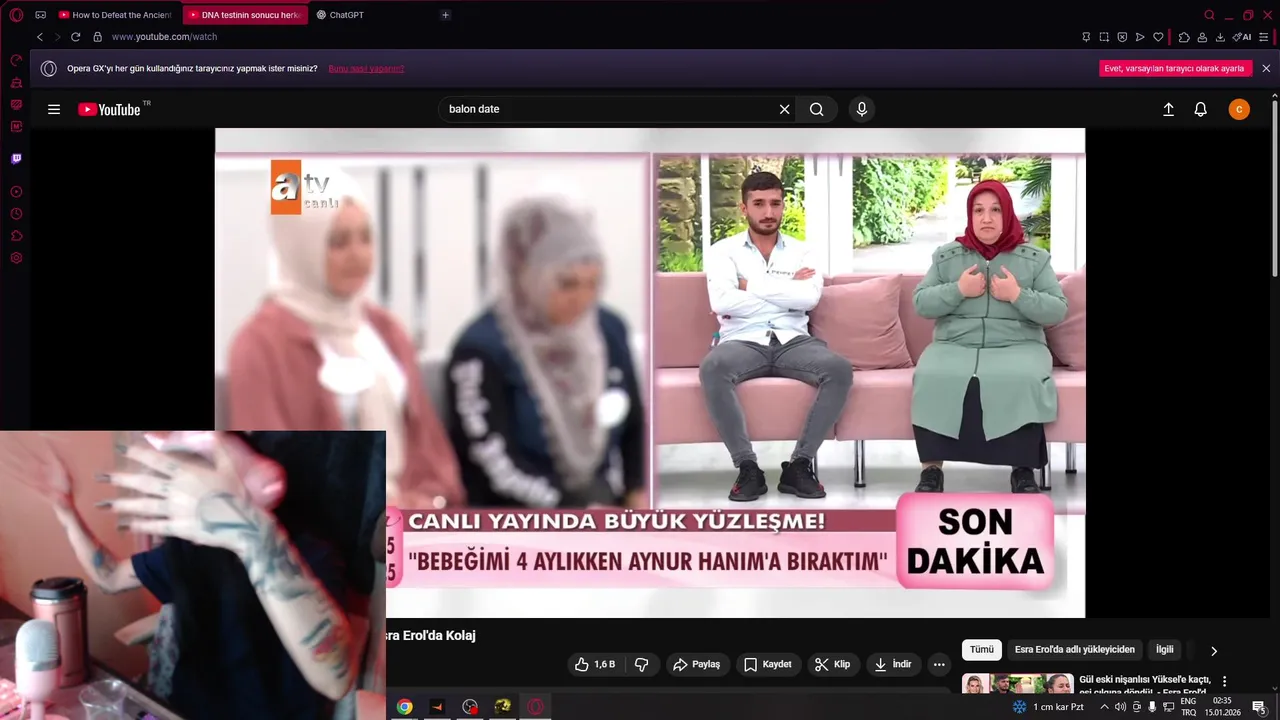Open sidebar settings gear

pos(16,258)
